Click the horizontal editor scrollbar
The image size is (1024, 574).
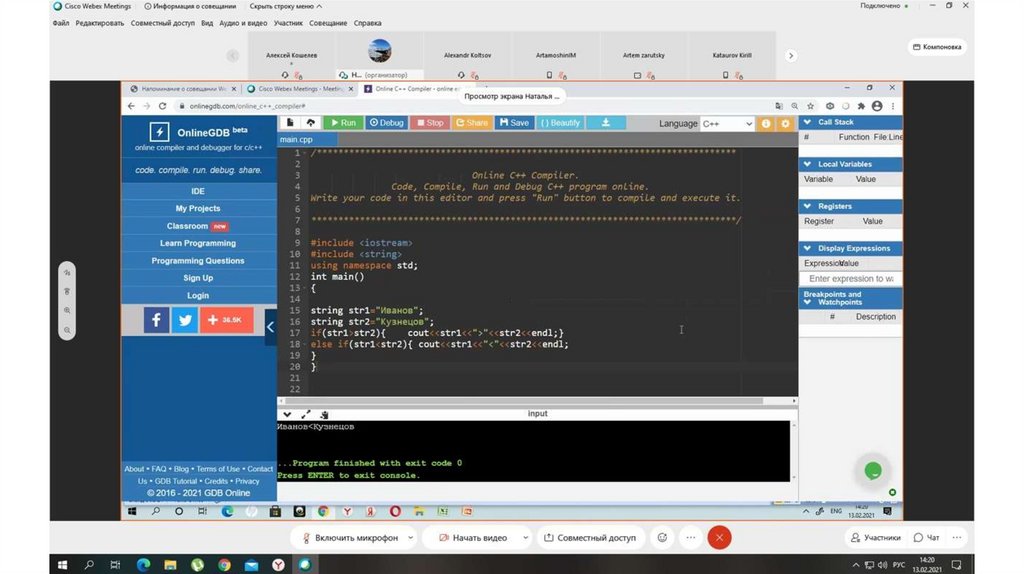click(524, 401)
